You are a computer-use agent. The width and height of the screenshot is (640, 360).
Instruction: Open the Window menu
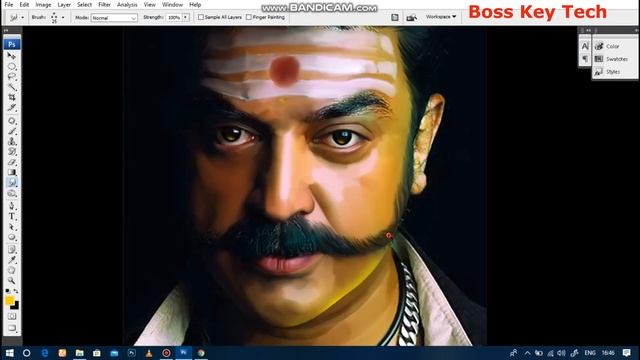(172, 4)
